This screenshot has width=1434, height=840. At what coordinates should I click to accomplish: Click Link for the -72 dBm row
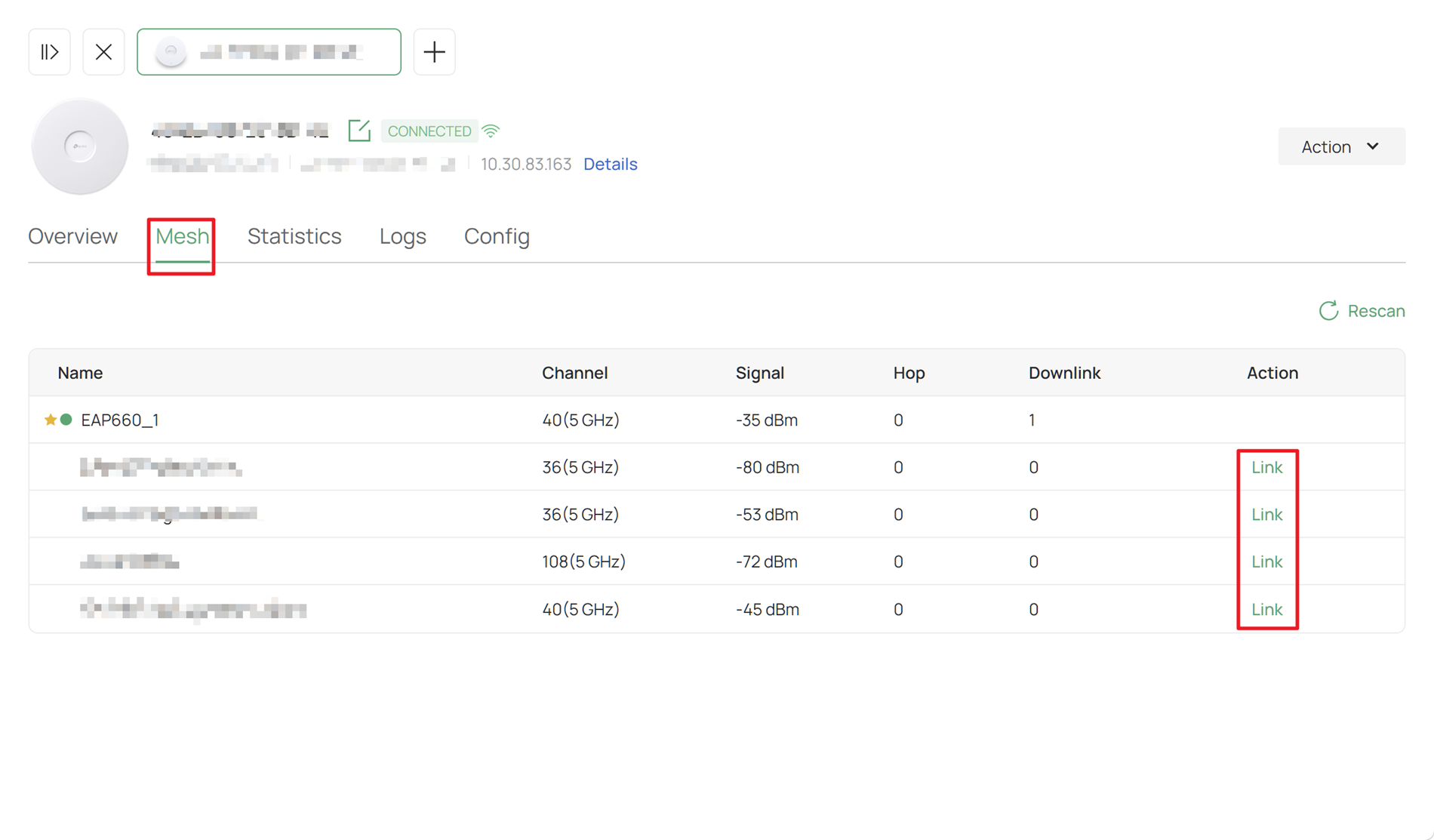coord(1266,562)
